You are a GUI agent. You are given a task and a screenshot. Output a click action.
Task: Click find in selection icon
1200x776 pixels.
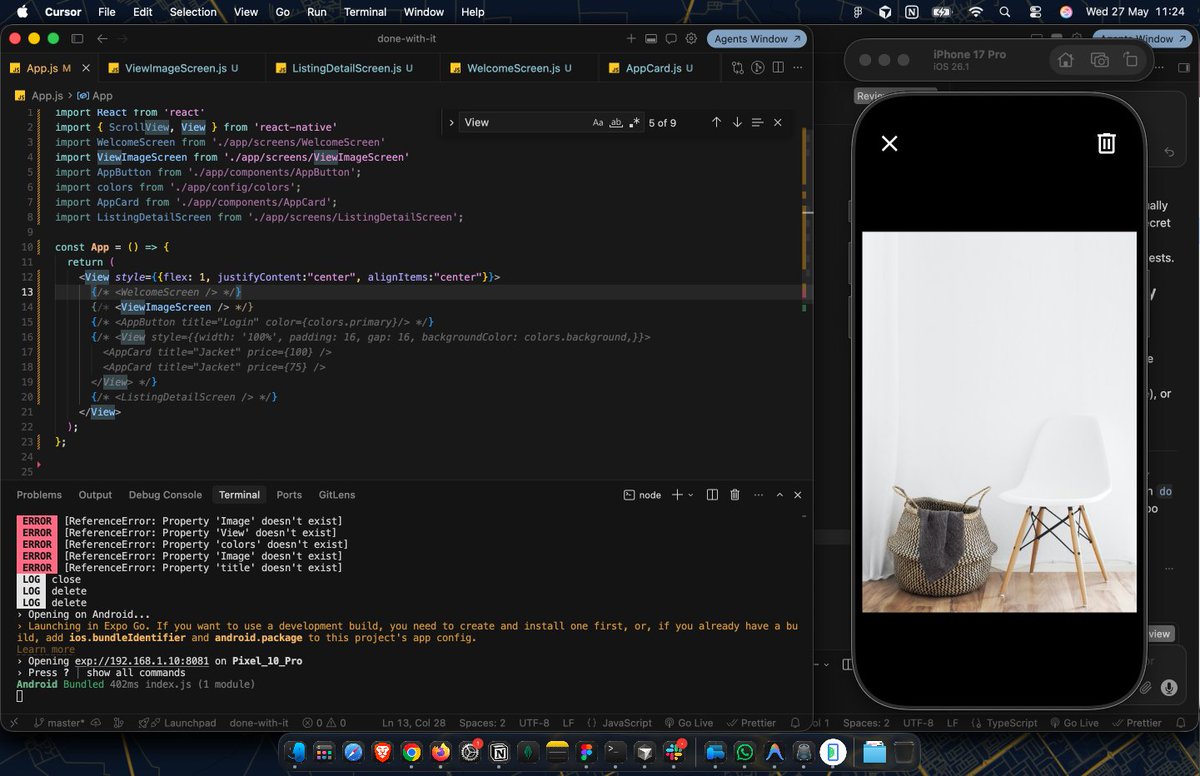pyautogui.click(x=757, y=122)
